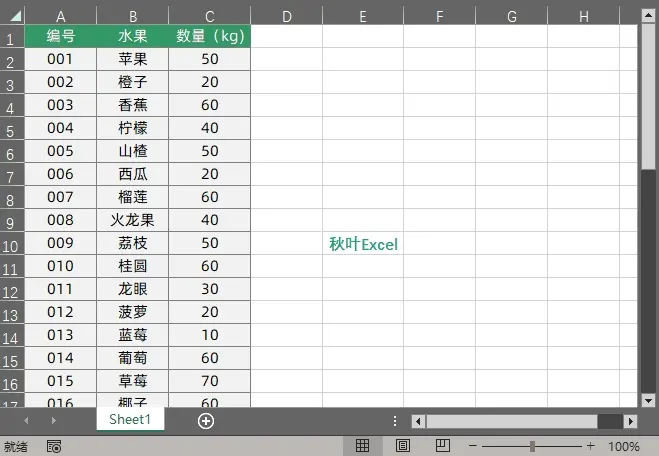
Task: Select column E header
Action: [x=363, y=16]
